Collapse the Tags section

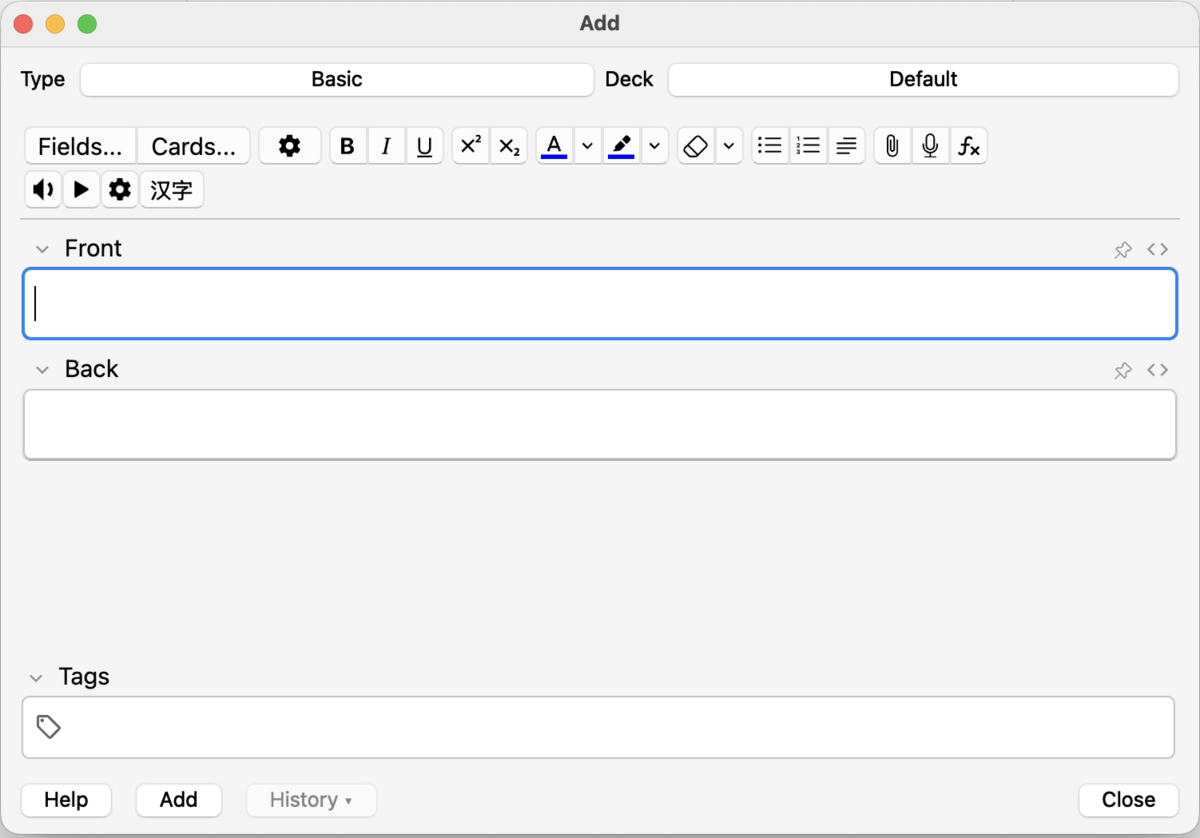(x=36, y=678)
